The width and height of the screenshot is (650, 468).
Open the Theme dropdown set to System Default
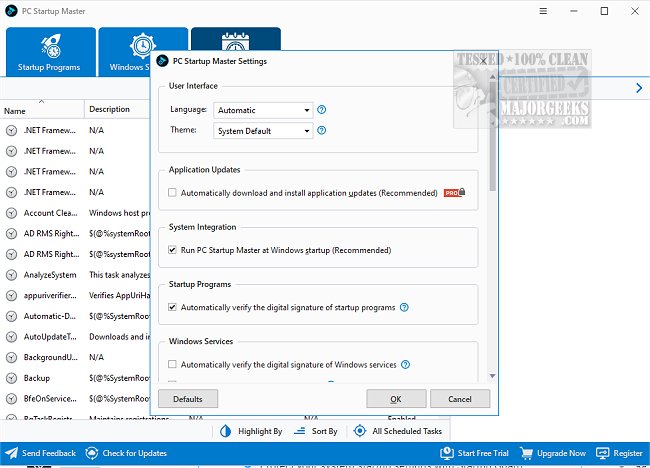pos(263,131)
